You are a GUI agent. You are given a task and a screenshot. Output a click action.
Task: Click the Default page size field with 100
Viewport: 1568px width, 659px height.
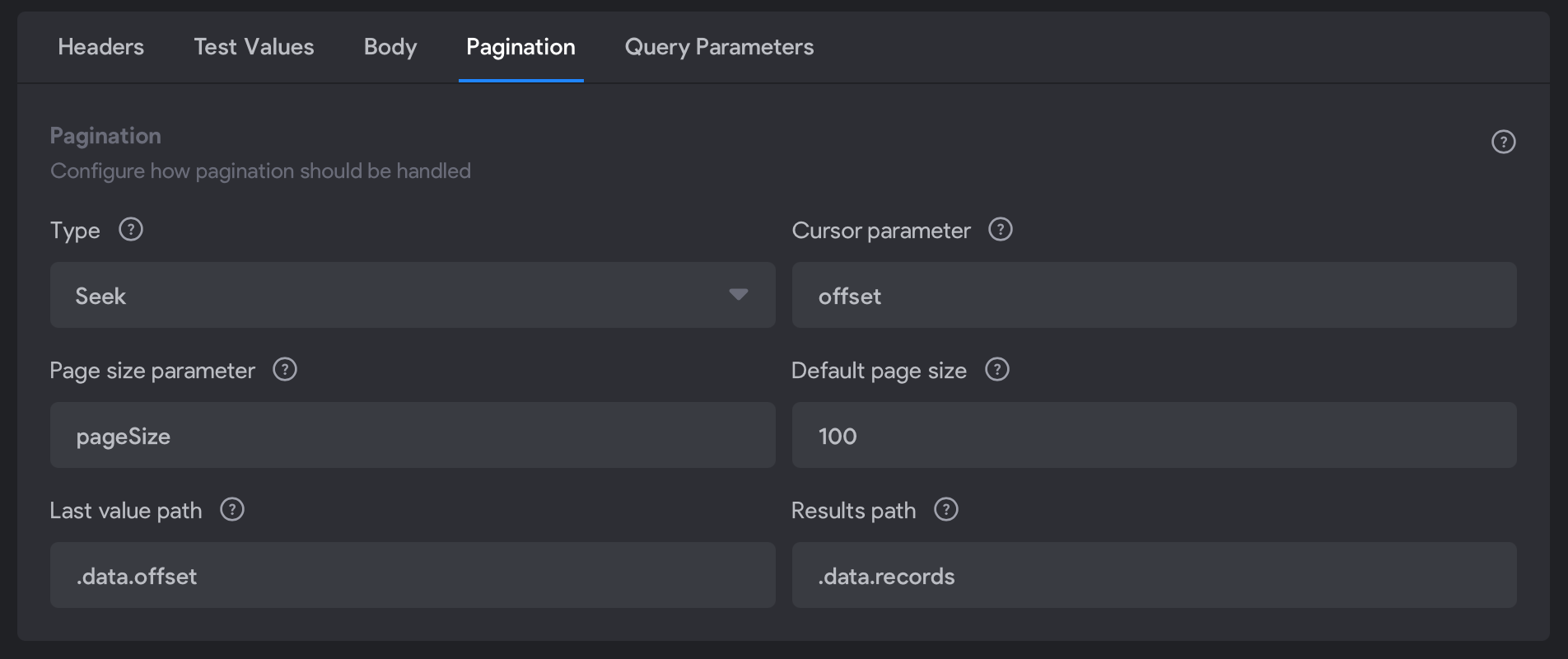click(x=1154, y=435)
